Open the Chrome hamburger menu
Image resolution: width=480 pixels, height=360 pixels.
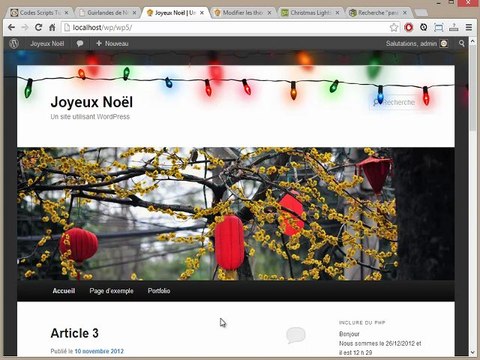tap(469, 27)
